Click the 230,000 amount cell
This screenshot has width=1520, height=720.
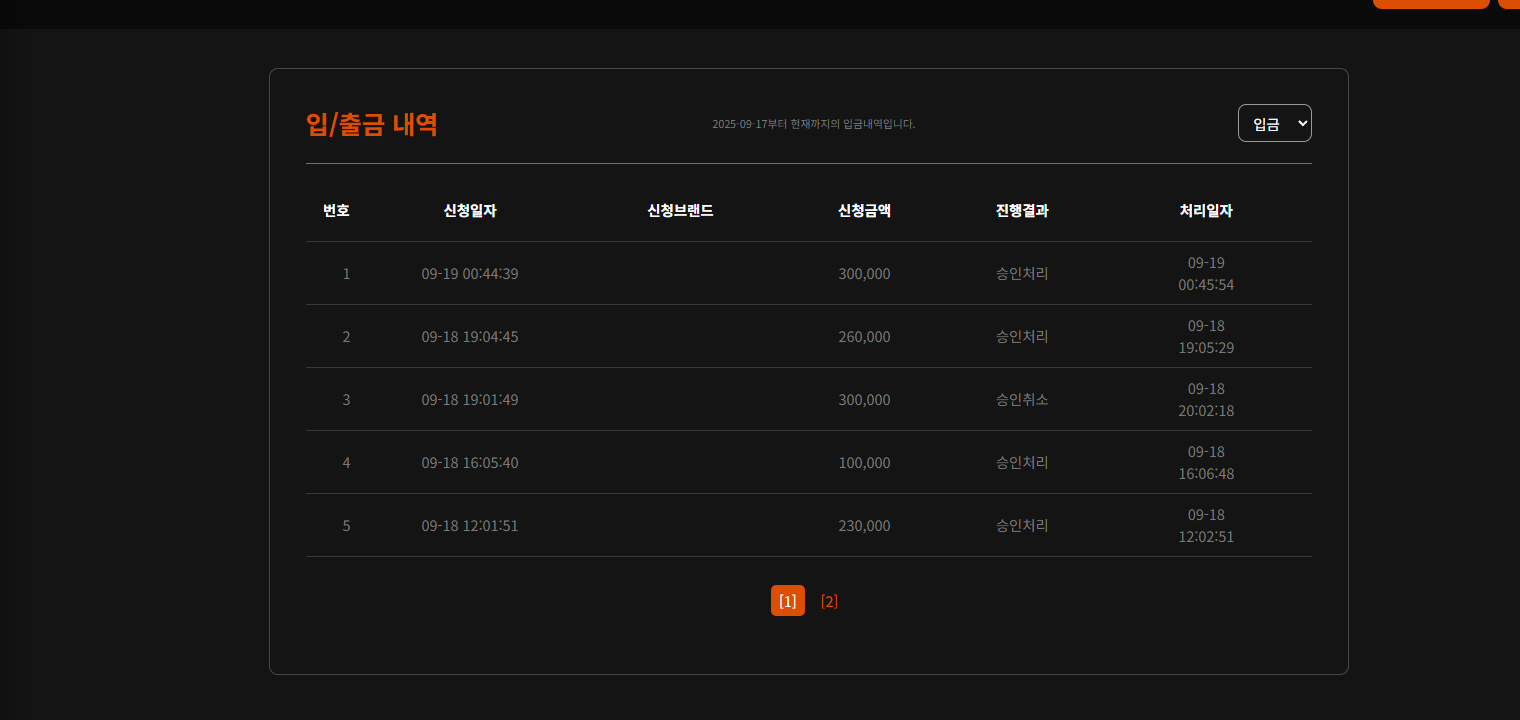pos(864,526)
